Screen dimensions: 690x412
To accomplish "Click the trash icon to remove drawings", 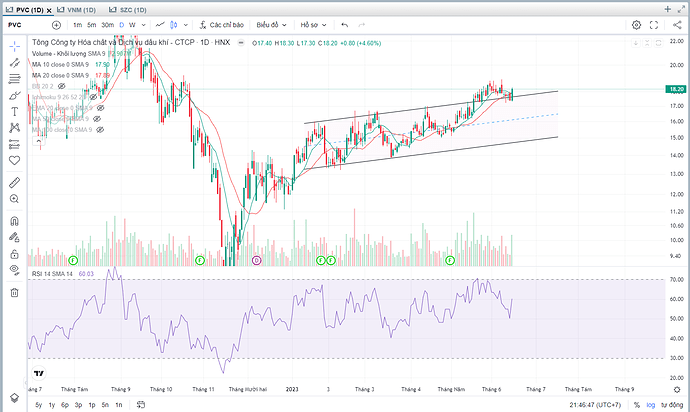I will point(15,292).
